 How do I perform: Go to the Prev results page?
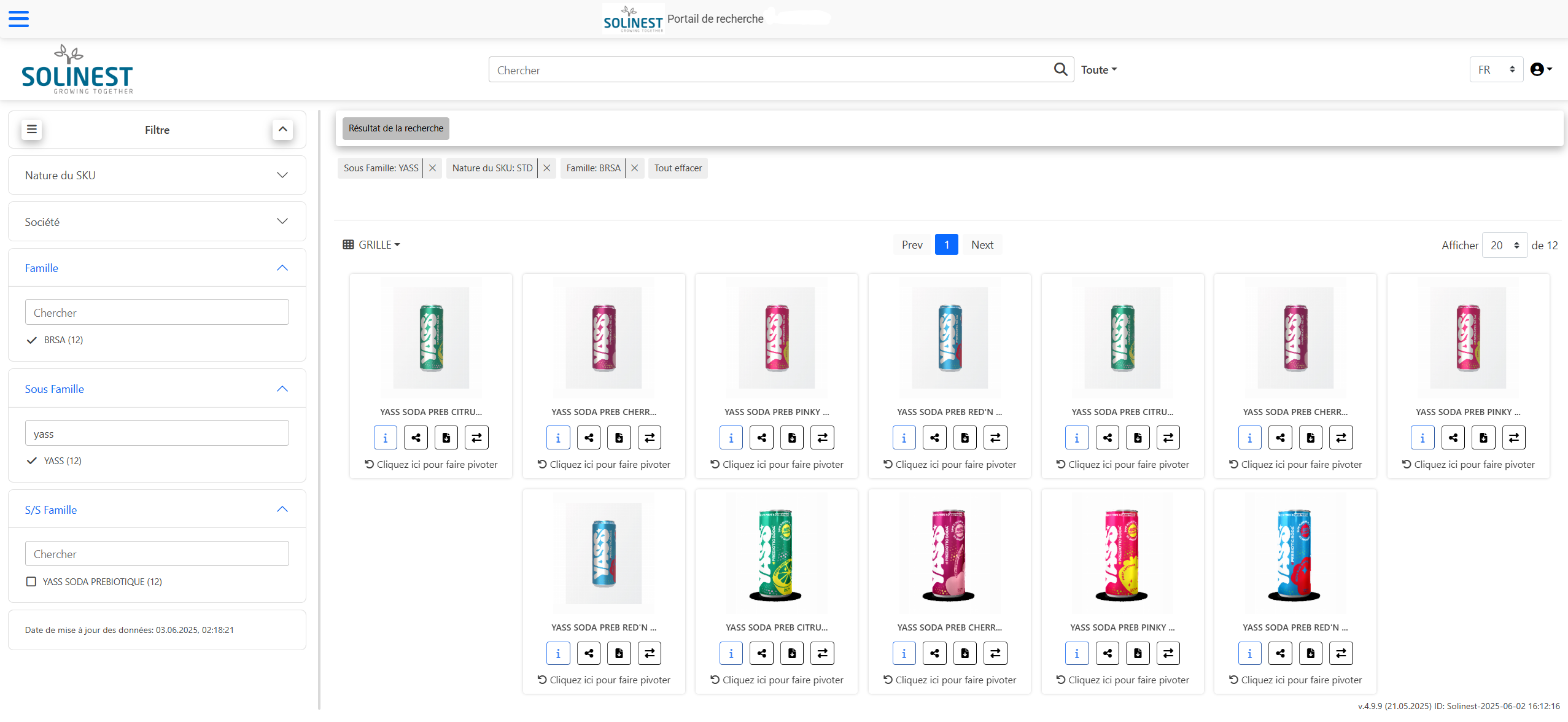point(912,245)
